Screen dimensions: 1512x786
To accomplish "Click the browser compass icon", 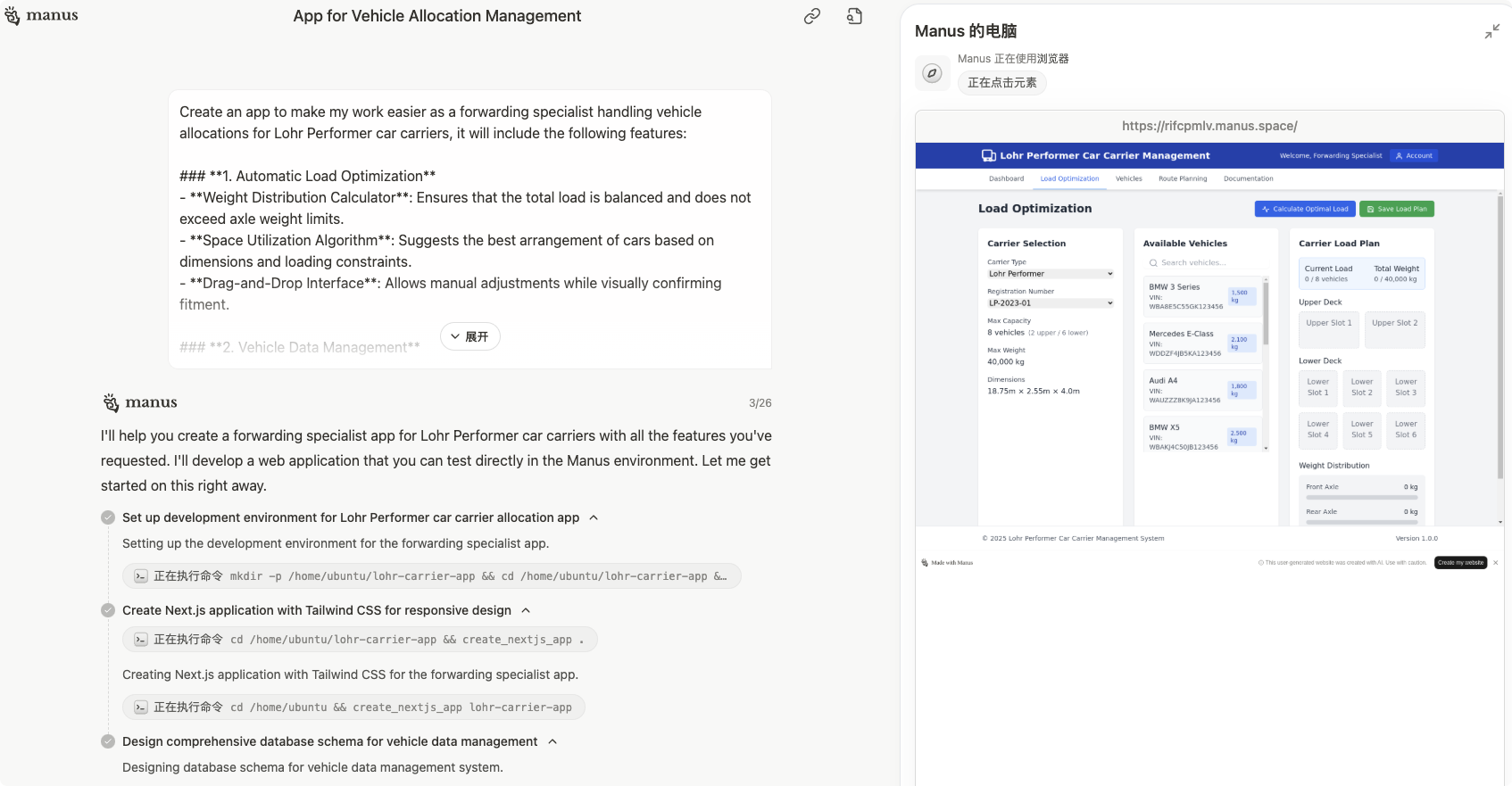I will tap(932, 73).
